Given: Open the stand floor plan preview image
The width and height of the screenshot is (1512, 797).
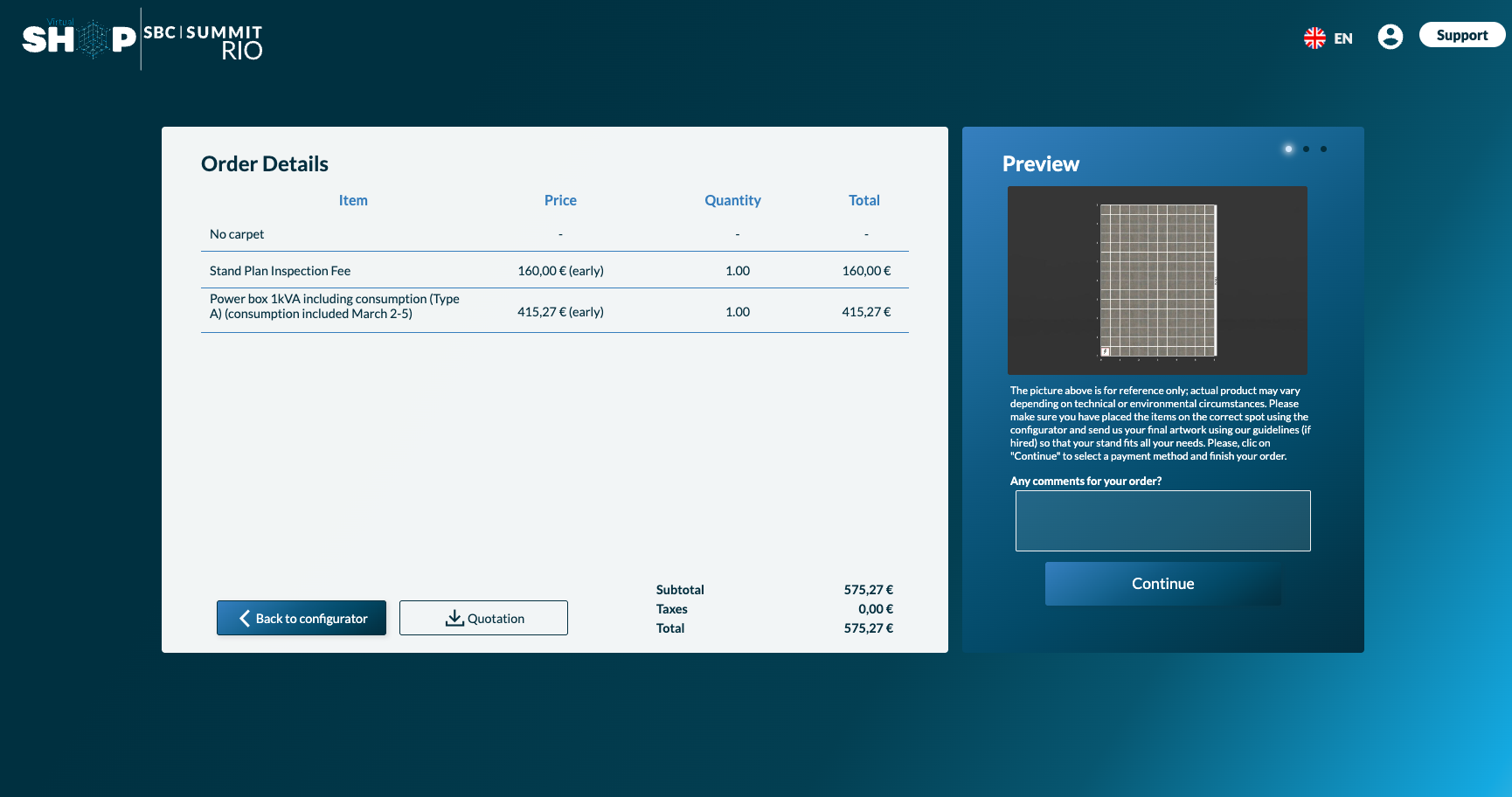Looking at the screenshot, I should pyautogui.click(x=1157, y=281).
